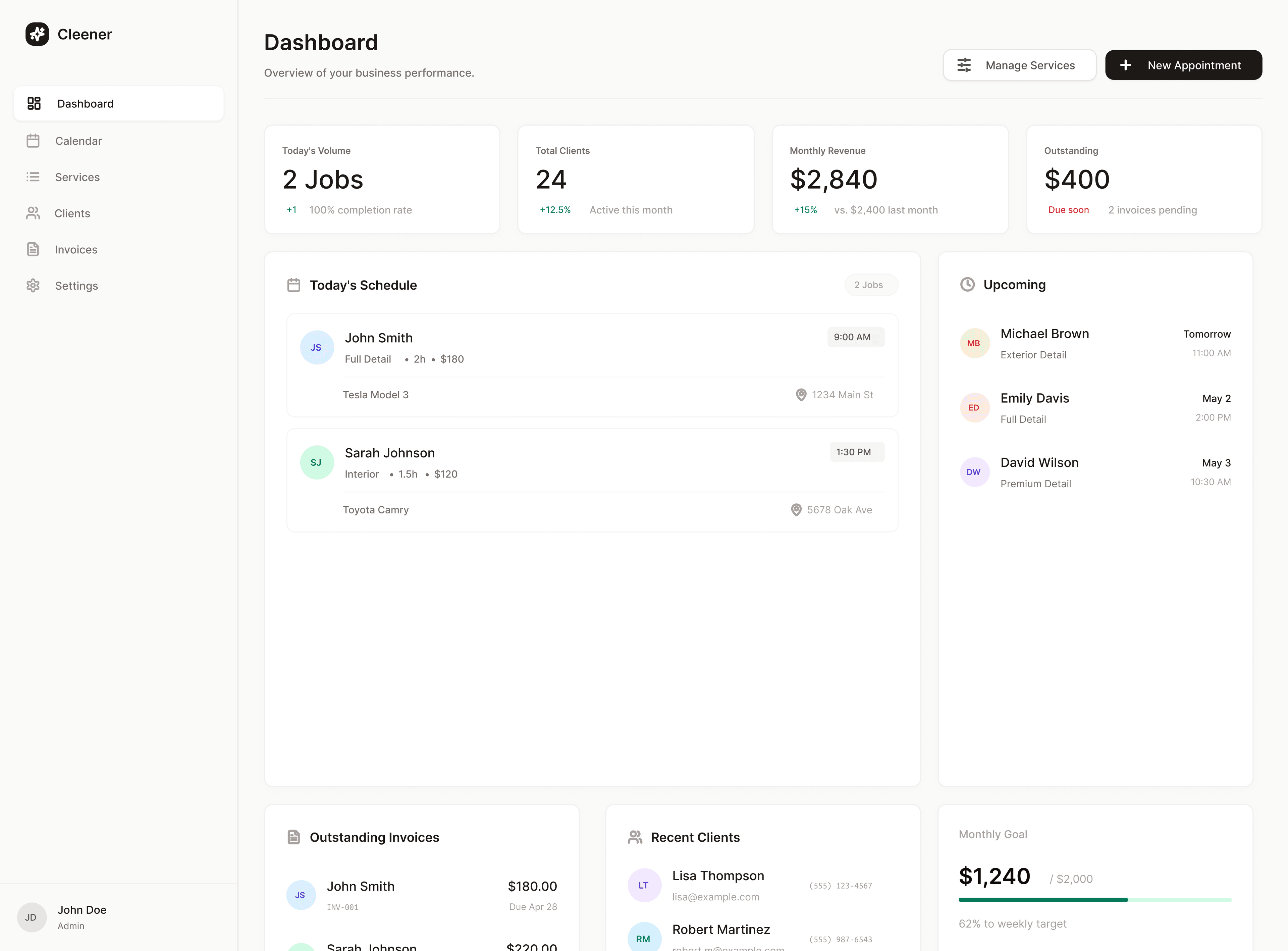Click the sliders icon inside Manage Services
The image size is (1288, 951).
click(964, 65)
